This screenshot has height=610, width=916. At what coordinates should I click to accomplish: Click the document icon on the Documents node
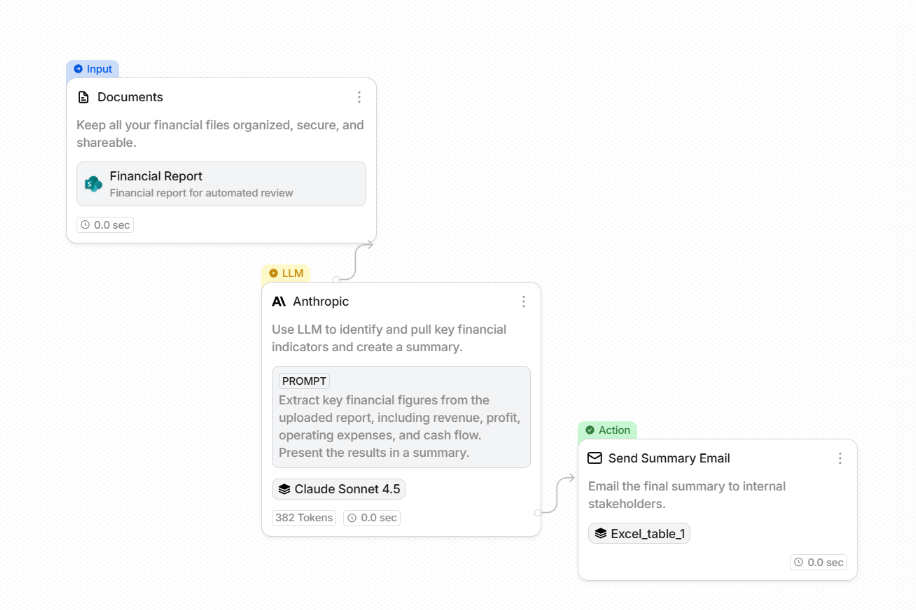pyautogui.click(x=84, y=97)
